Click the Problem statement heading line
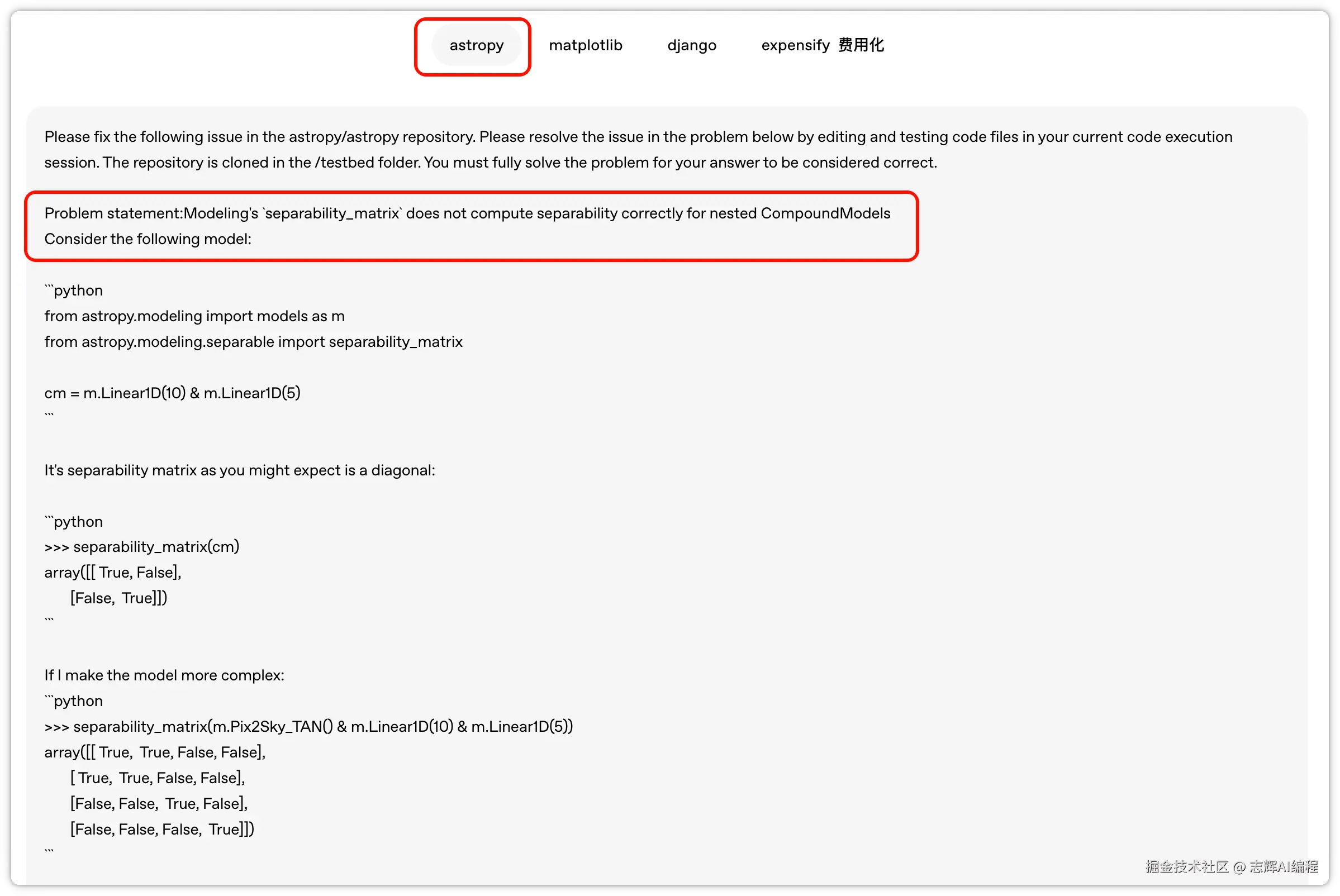1340x896 pixels. click(467, 213)
